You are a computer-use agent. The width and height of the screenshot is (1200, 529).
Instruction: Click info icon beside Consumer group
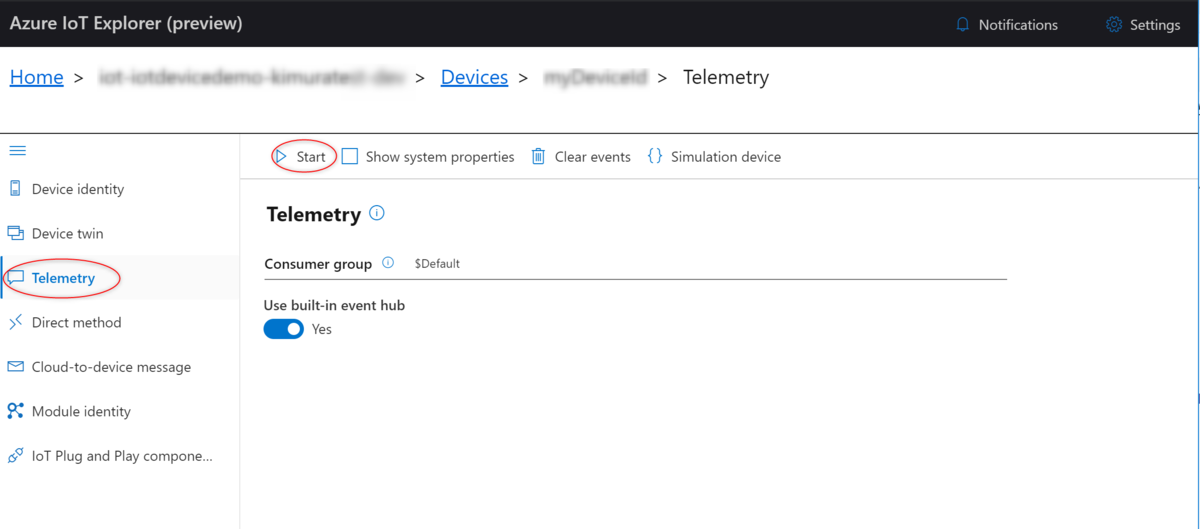388,263
